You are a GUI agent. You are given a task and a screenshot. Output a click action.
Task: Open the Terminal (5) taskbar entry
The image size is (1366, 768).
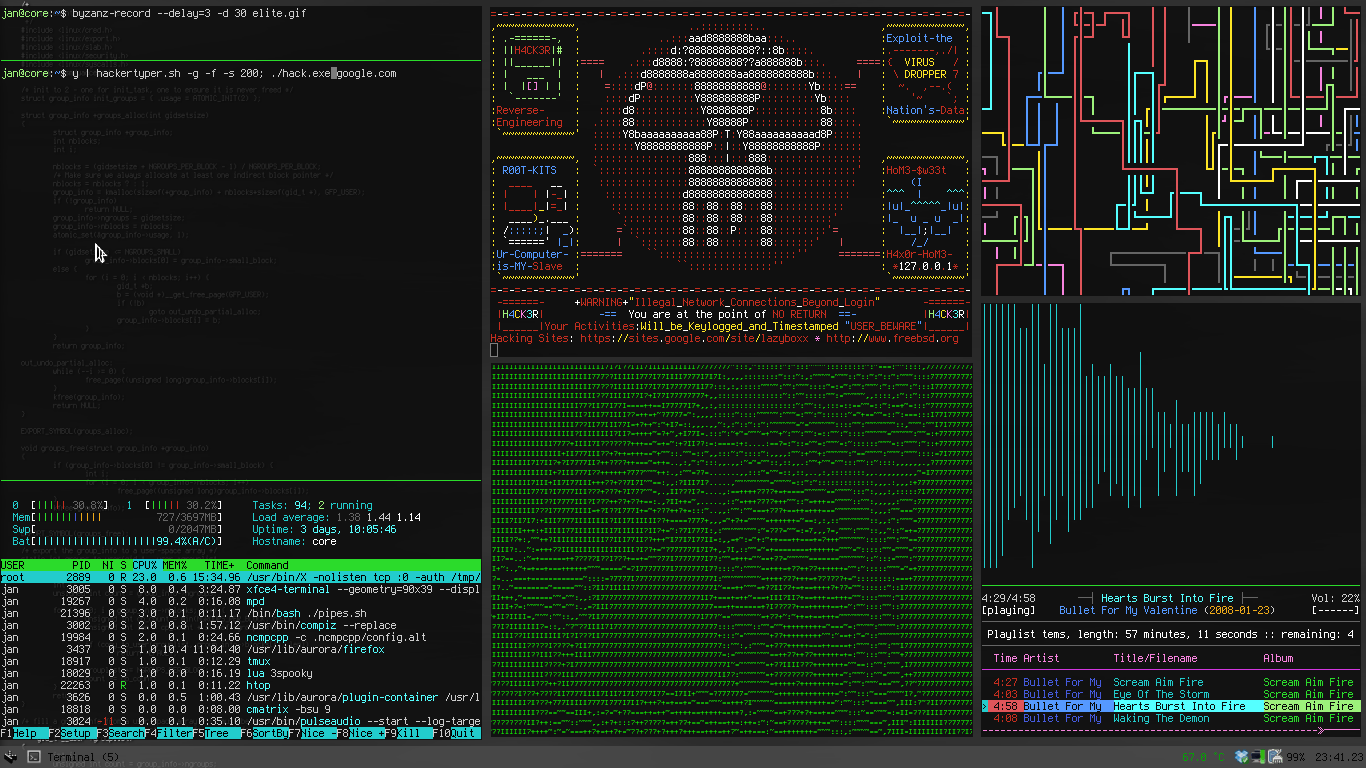[x=83, y=757]
